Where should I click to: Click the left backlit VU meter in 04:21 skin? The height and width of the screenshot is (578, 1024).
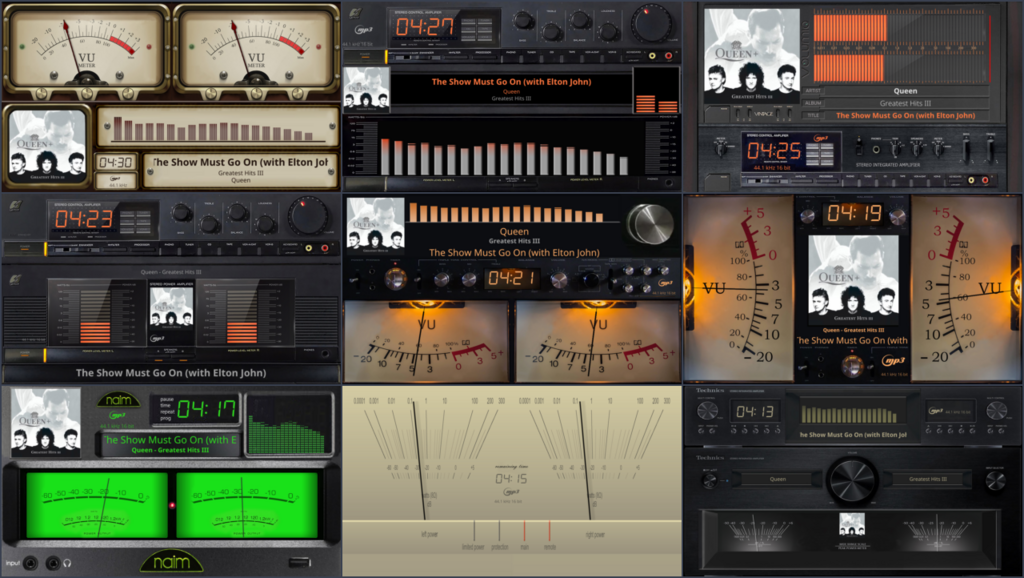tap(426, 342)
